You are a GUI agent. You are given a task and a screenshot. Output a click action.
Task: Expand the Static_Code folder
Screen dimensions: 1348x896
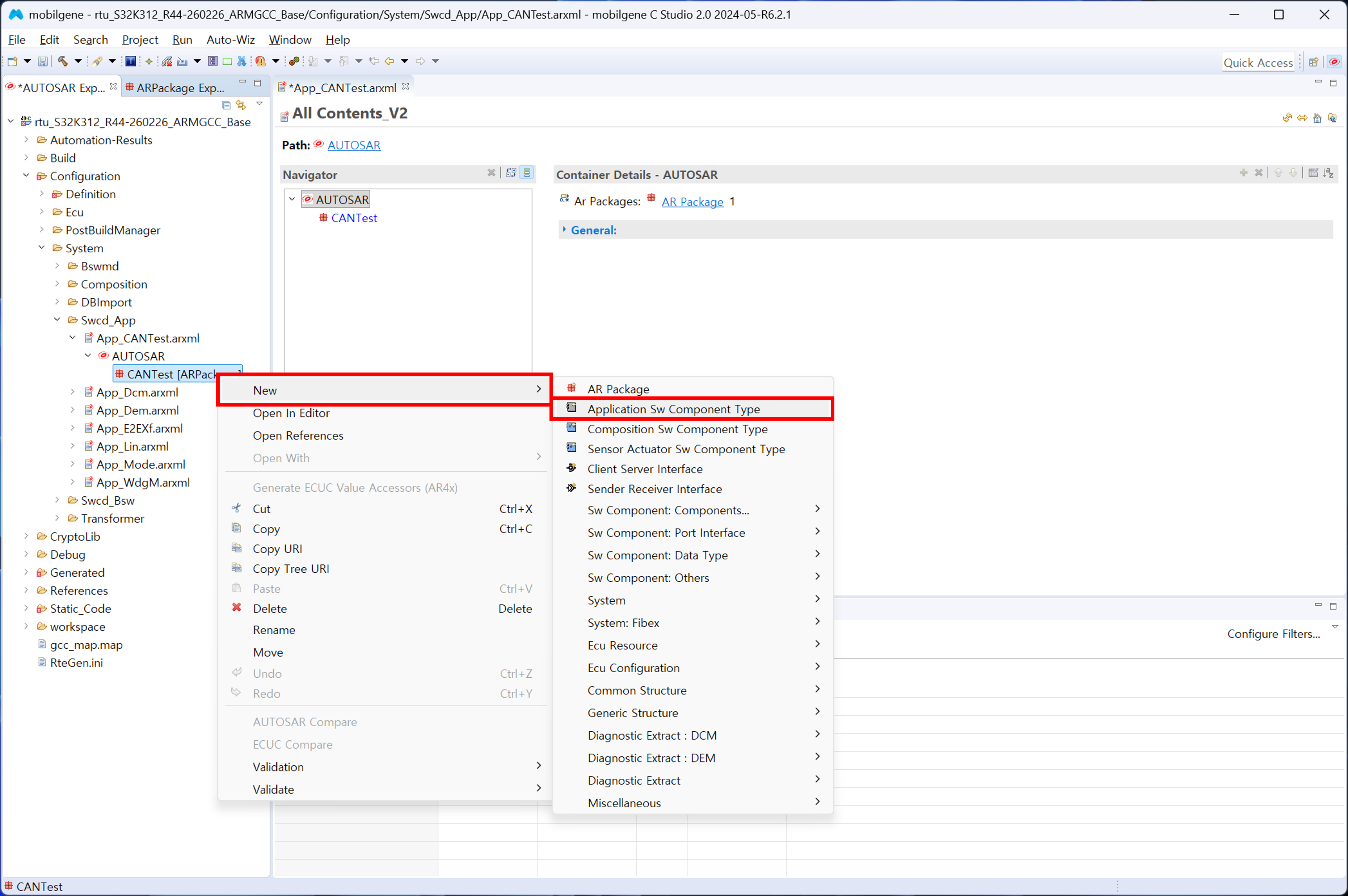click(x=26, y=608)
